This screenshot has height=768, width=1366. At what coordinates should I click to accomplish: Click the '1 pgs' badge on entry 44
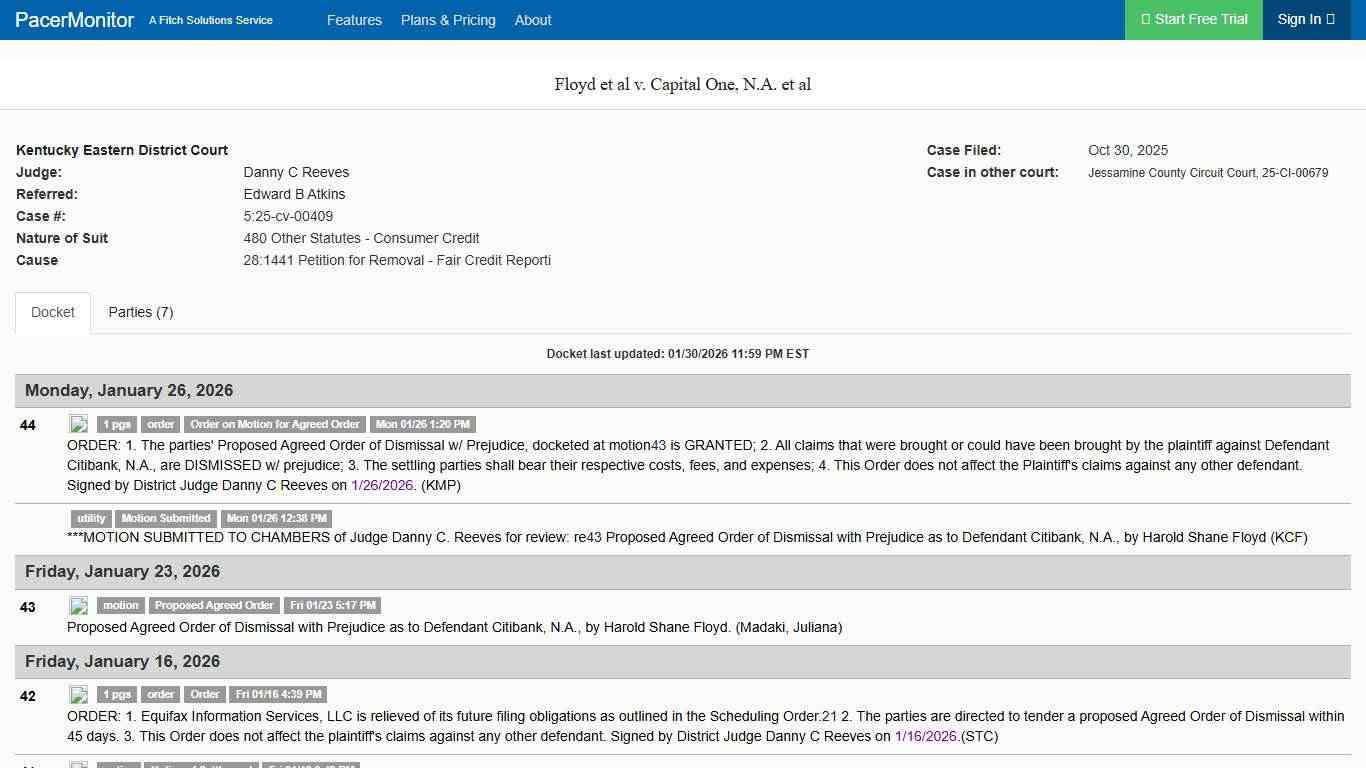coord(115,423)
